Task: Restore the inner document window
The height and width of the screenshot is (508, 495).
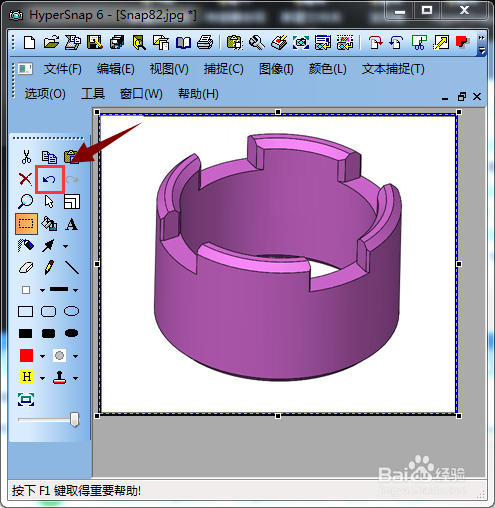Action: [x=462, y=97]
